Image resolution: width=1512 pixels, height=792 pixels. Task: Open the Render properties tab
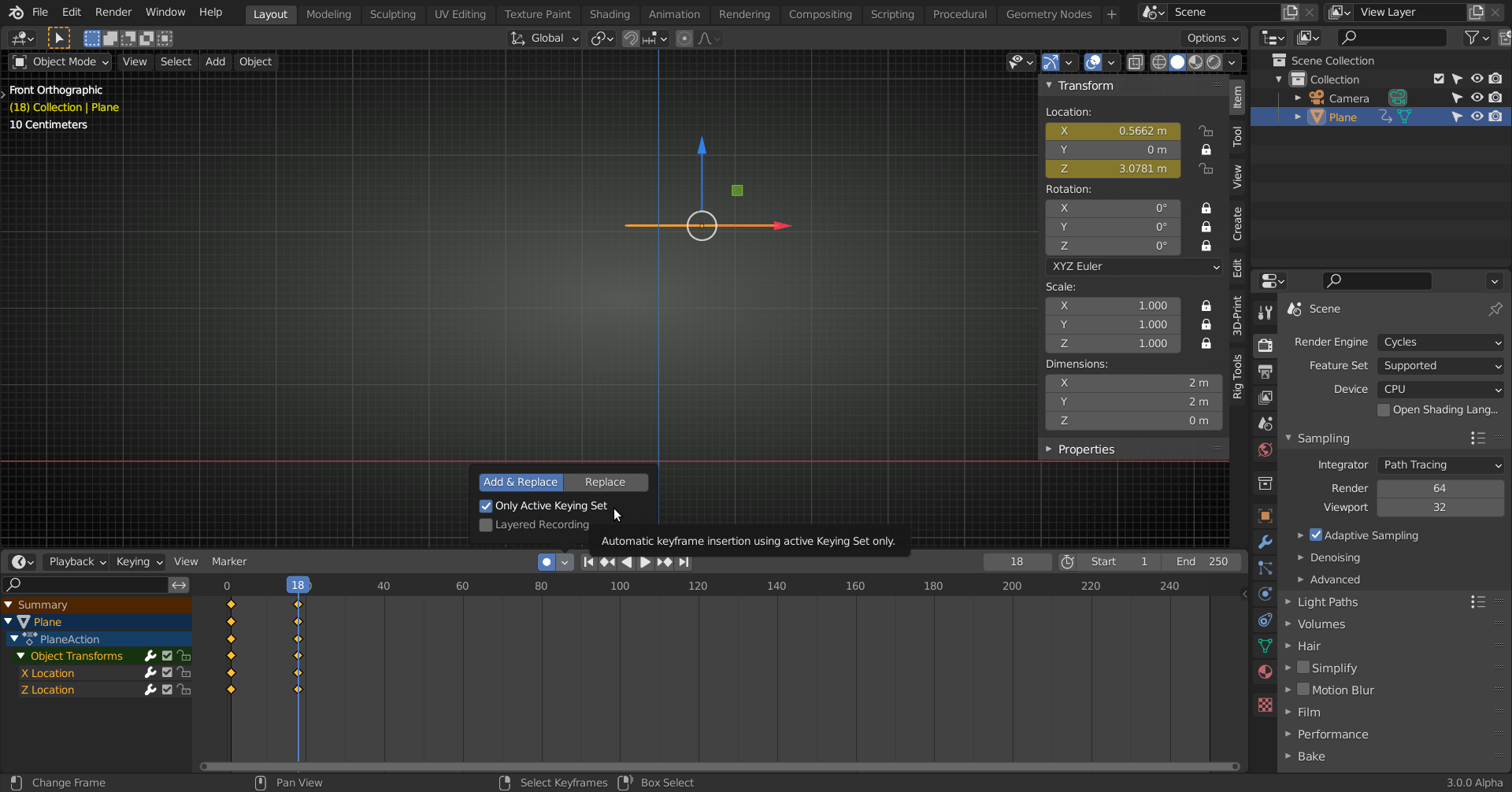[1265, 345]
